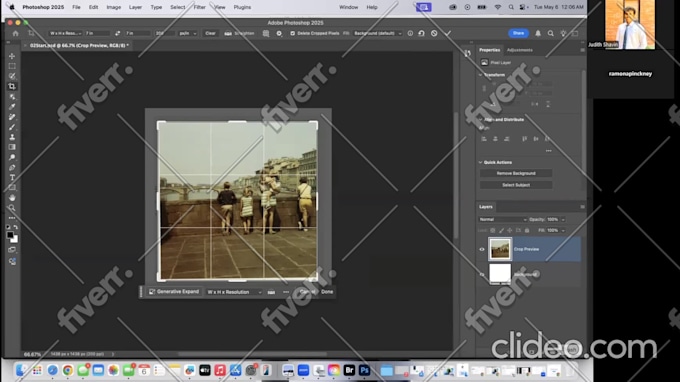Viewport: 680px width, 382px height.
Task: Open the Layer menu
Action: (135, 7)
